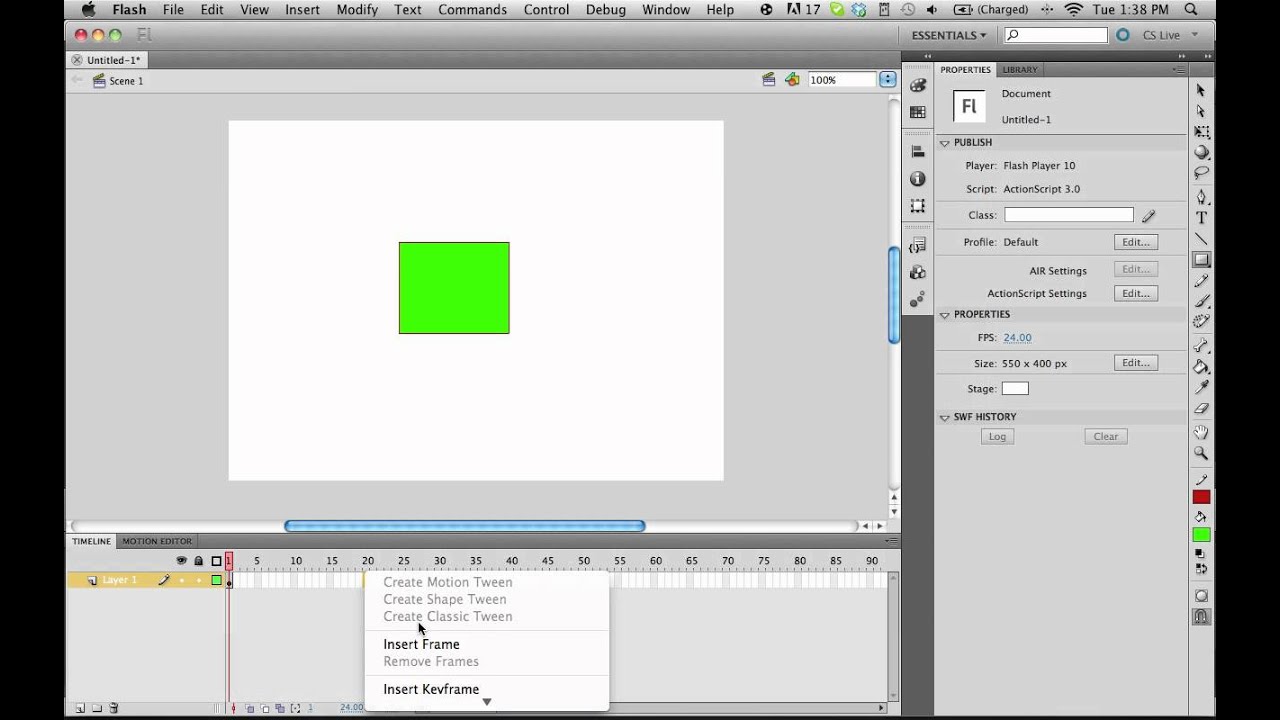This screenshot has height=720, width=1280.
Task: Open the Color panel palette icon
Action: [918, 86]
